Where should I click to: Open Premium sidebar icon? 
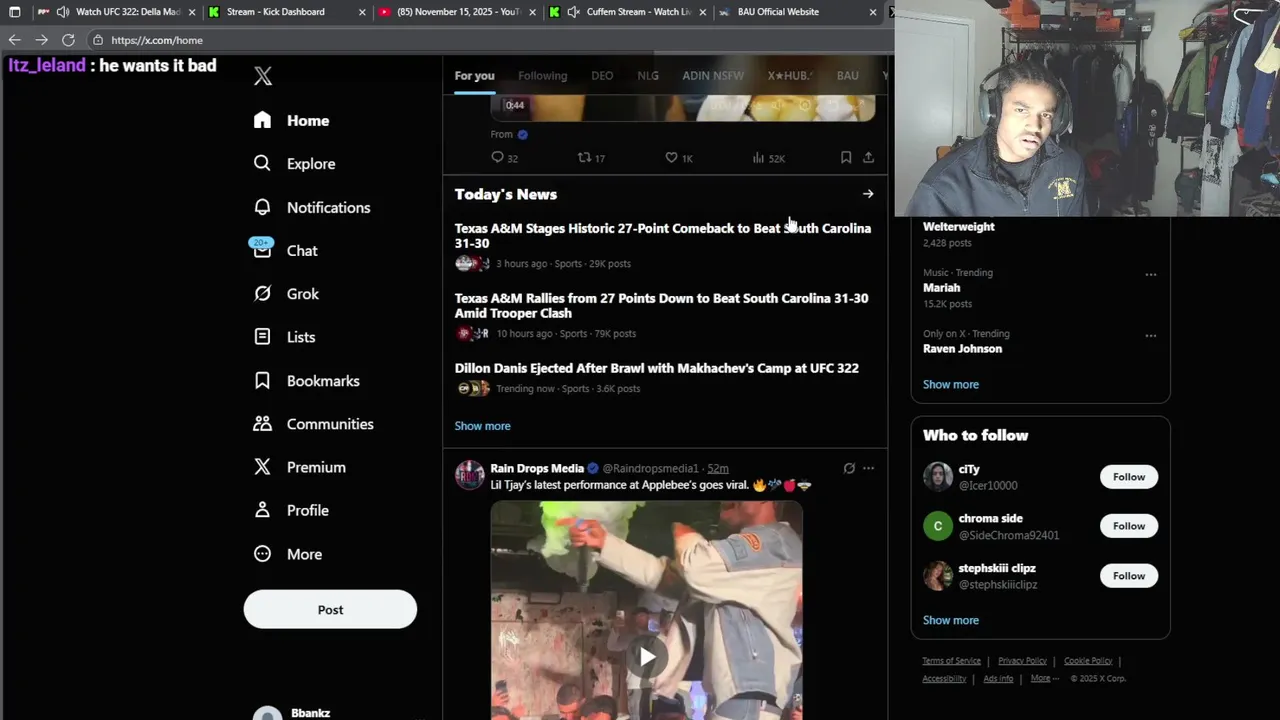click(x=262, y=467)
